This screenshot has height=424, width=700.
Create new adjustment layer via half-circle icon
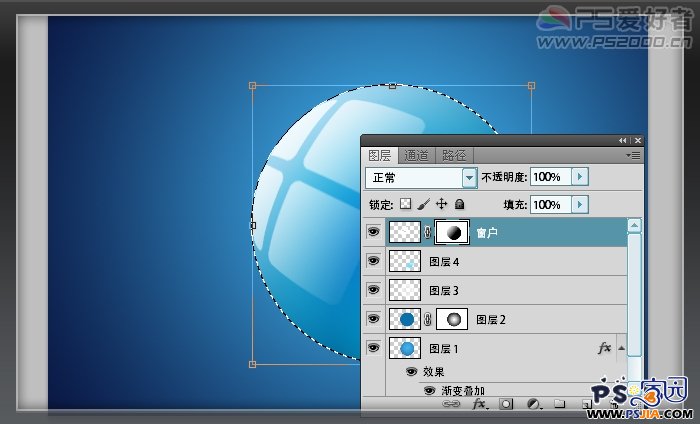(x=533, y=405)
